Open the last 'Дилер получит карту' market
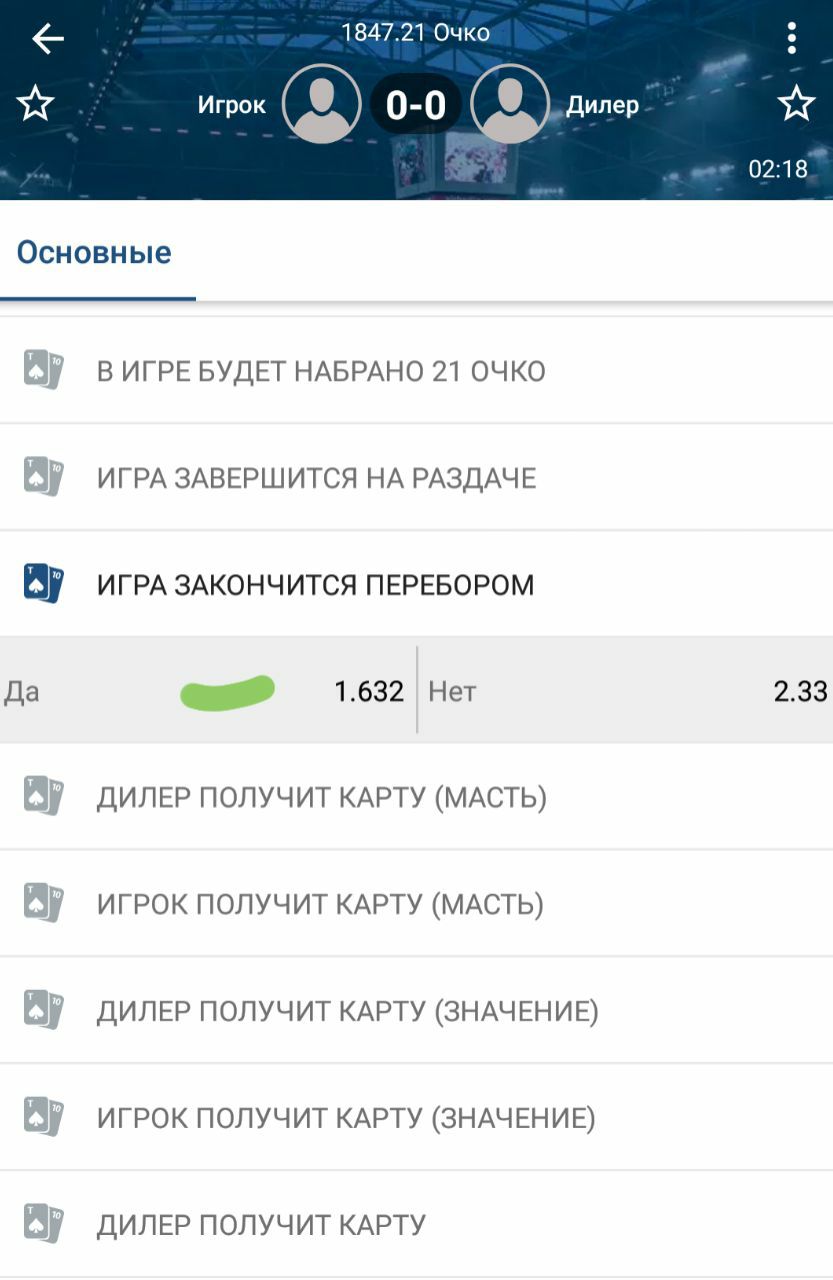Image resolution: width=833 pixels, height=1280 pixels. [261, 1225]
